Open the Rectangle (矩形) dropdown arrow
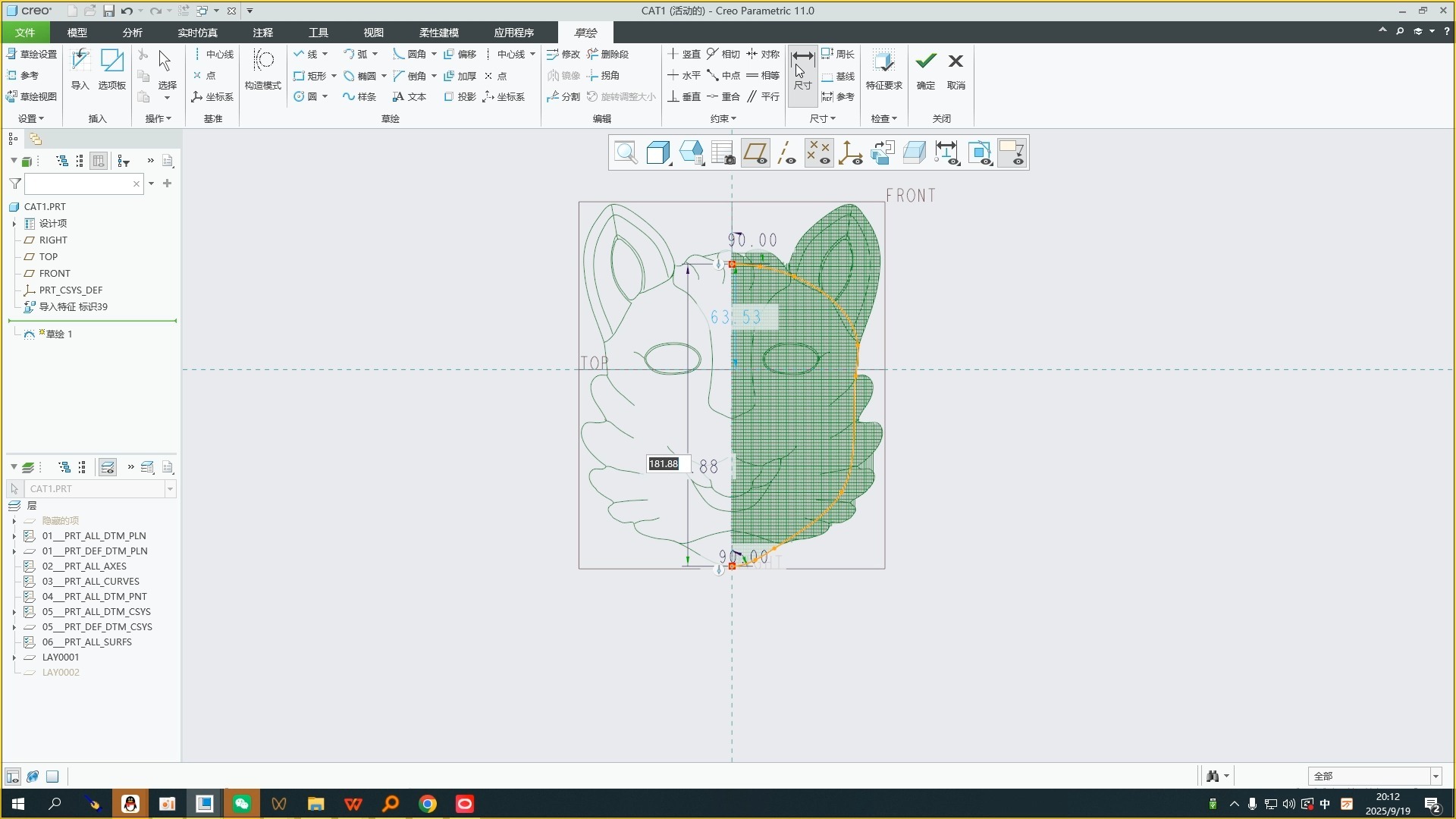1456x819 pixels. pyautogui.click(x=334, y=76)
